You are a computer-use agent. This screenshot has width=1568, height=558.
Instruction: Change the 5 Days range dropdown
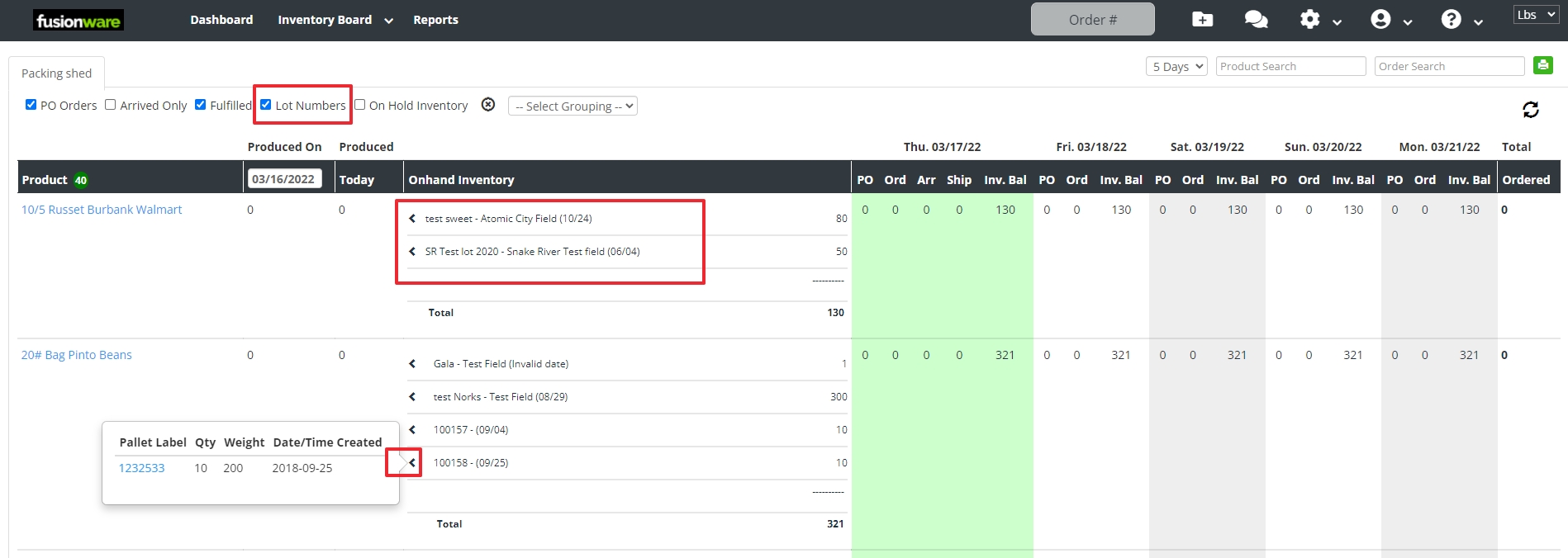[x=1176, y=66]
